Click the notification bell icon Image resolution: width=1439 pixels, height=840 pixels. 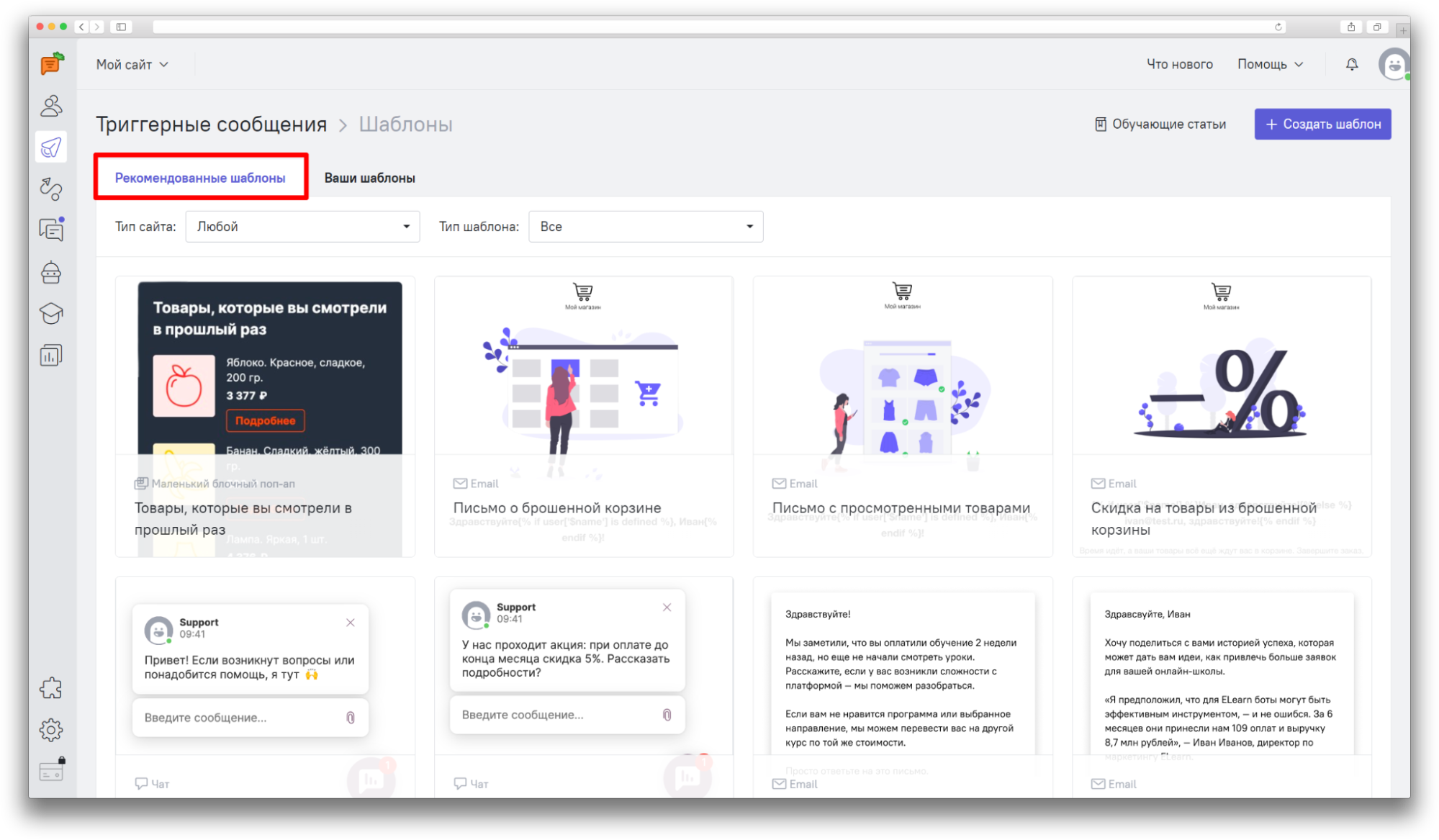click(1352, 64)
